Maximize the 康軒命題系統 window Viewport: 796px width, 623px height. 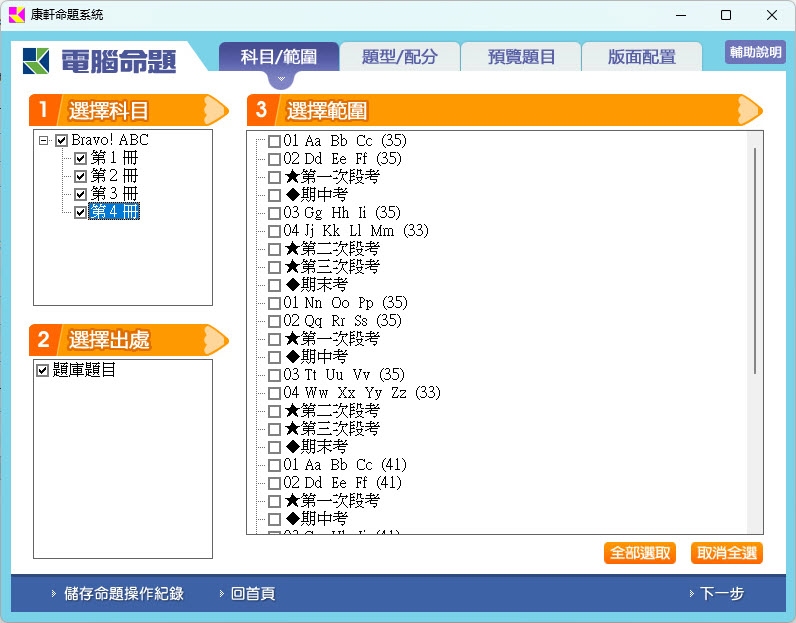pyautogui.click(x=726, y=15)
